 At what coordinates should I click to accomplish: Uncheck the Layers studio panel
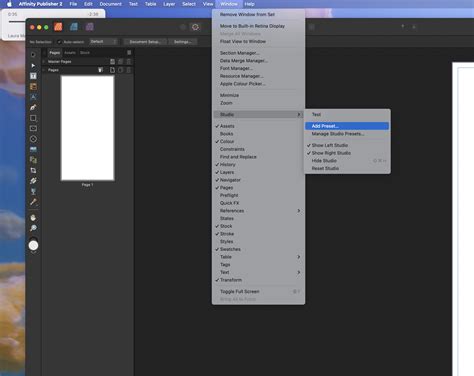click(227, 172)
